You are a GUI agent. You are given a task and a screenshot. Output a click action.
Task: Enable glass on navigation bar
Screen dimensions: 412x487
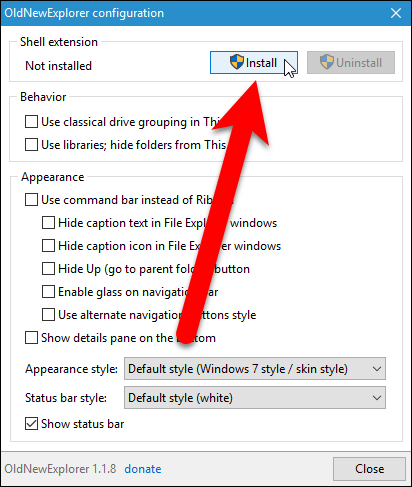point(48,292)
